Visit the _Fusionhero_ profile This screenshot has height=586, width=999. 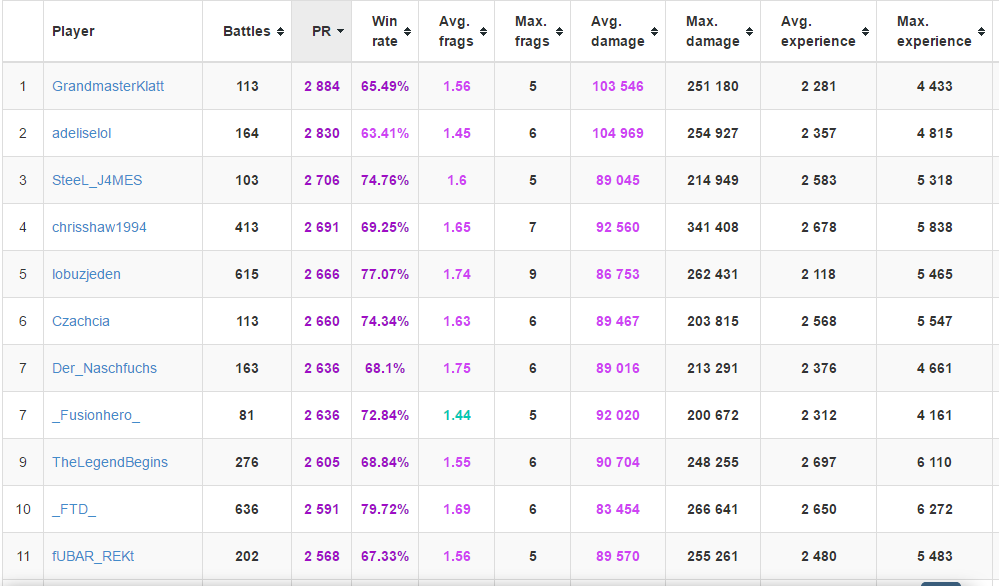pos(96,415)
